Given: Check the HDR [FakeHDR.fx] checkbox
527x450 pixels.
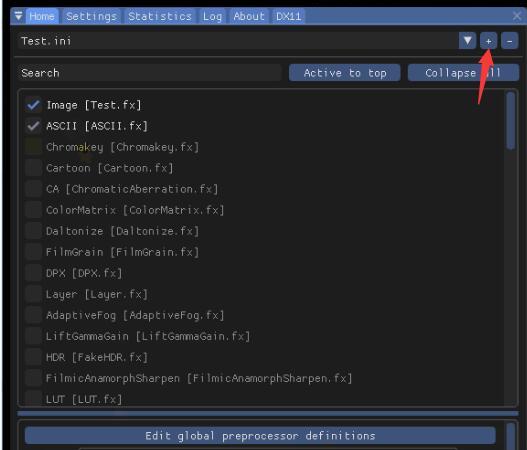Looking at the screenshot, I should 33,357.
